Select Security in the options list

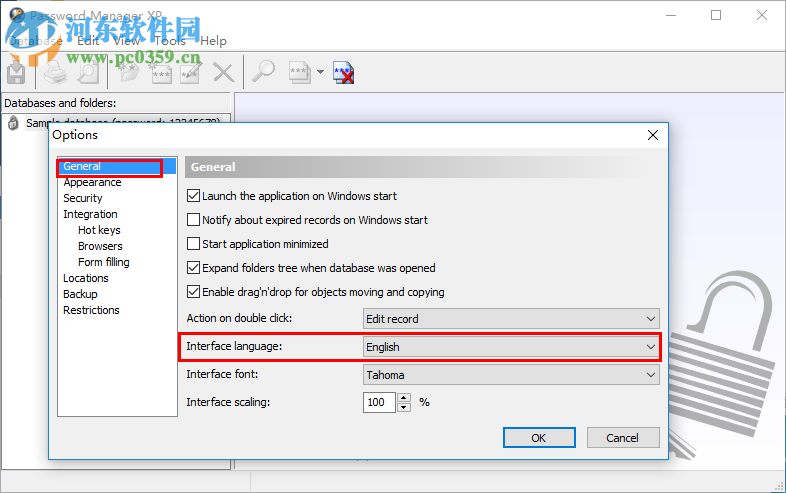[x=83, y=198]
